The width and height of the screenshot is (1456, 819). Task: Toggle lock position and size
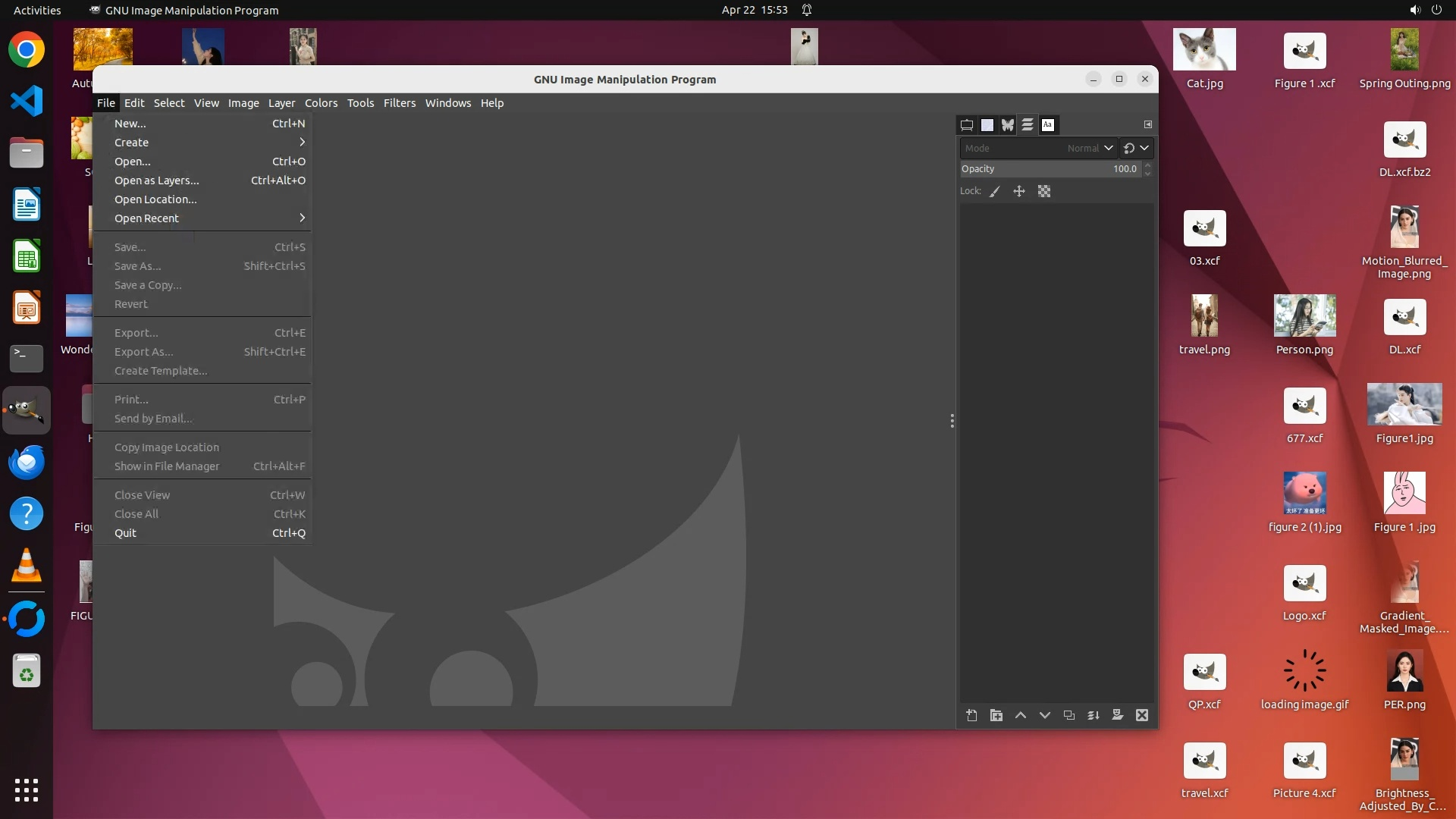coord(1019,192)
